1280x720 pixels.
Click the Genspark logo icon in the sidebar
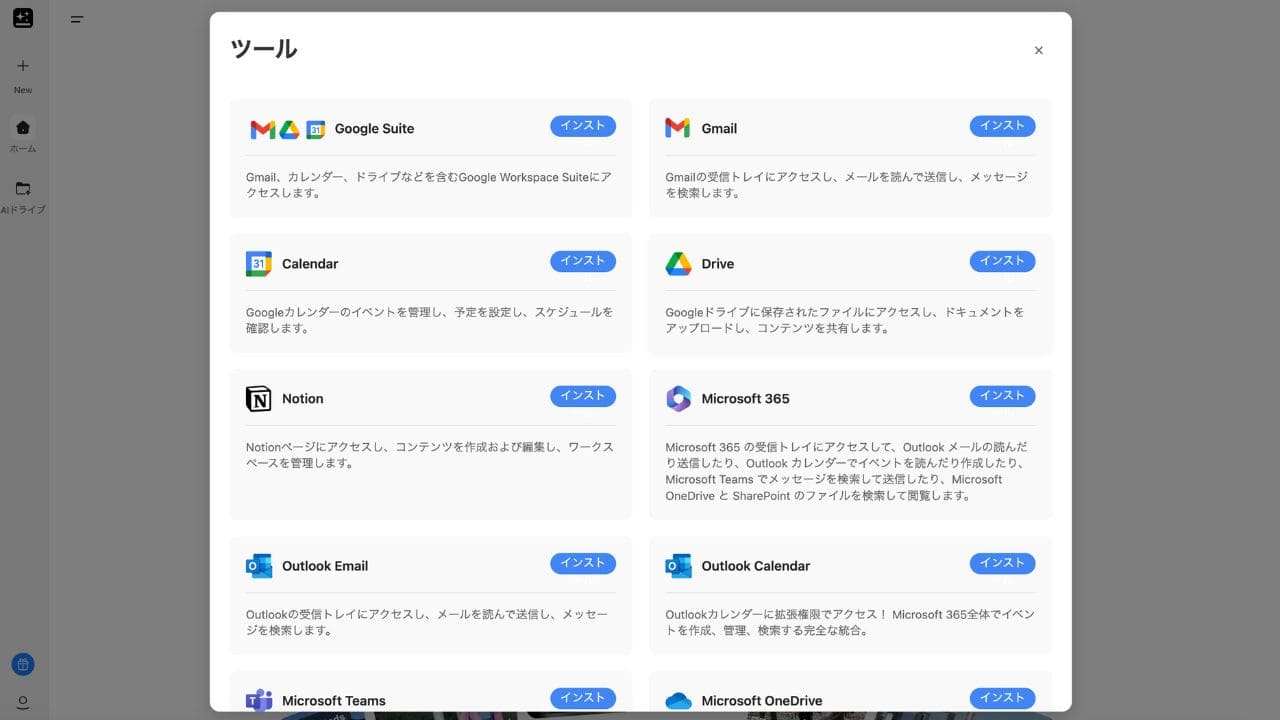pos(23,18)
